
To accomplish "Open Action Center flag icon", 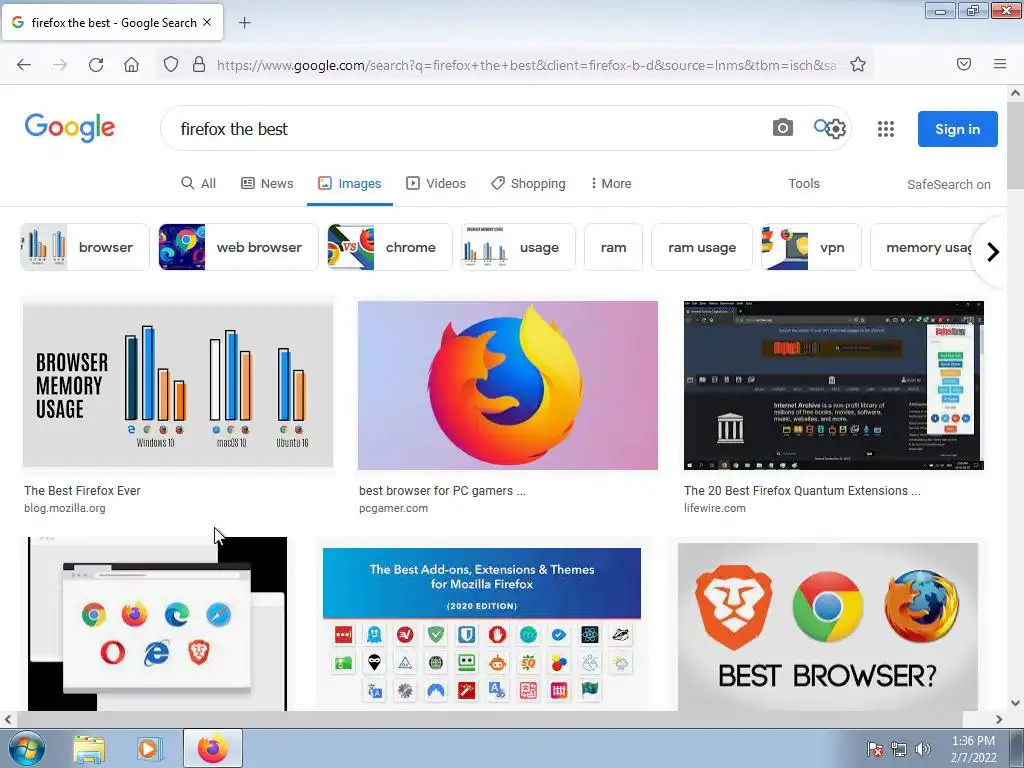I will [874, 749].
